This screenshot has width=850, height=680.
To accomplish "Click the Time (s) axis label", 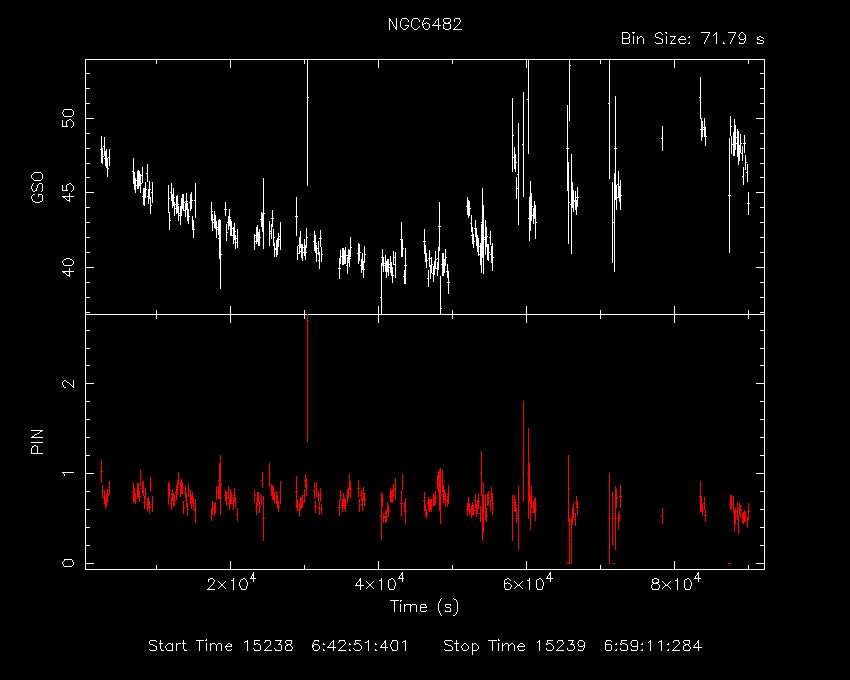I will coord(424,606).
